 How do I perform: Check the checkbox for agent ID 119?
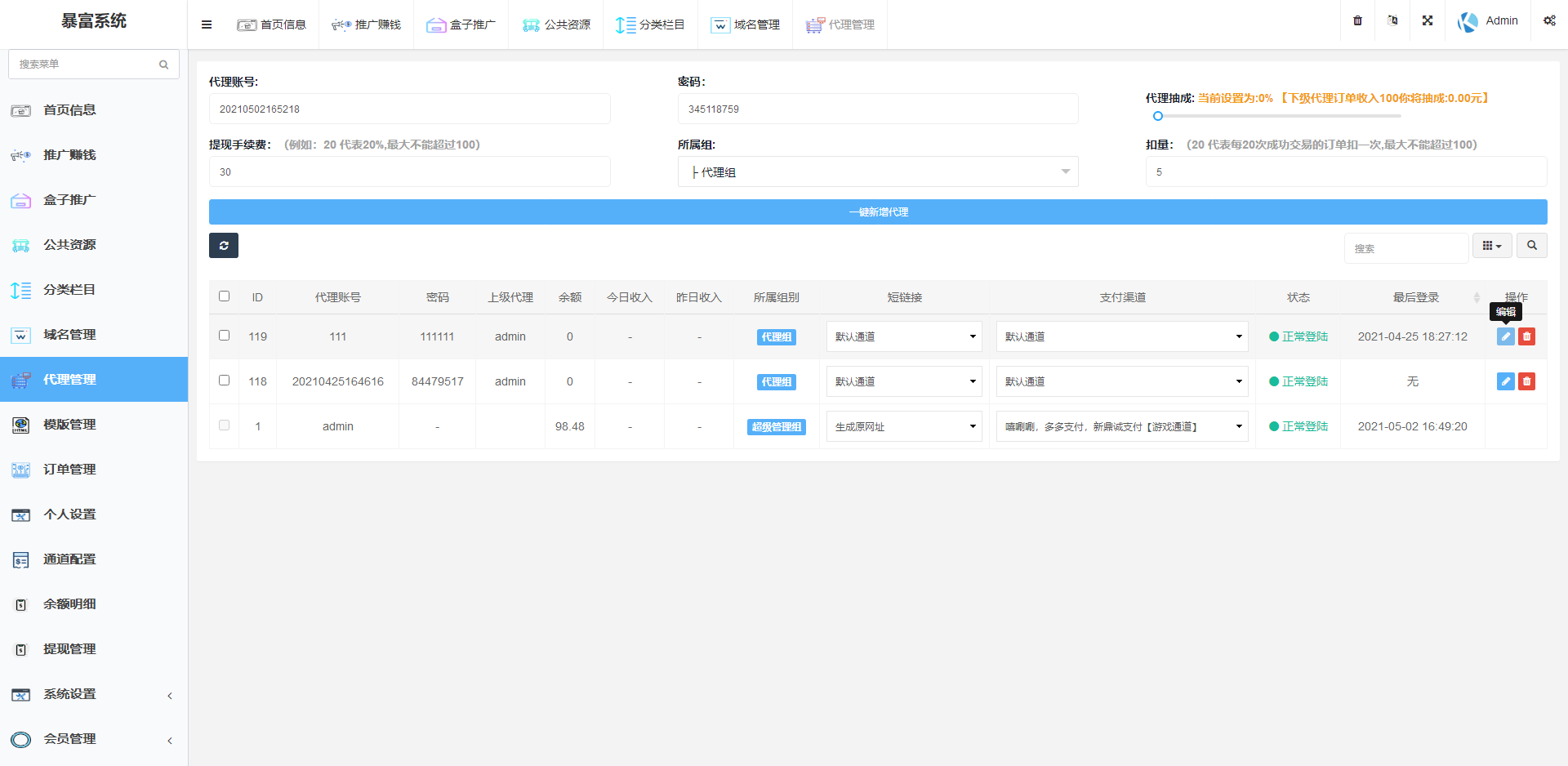(x=224, y=336)
